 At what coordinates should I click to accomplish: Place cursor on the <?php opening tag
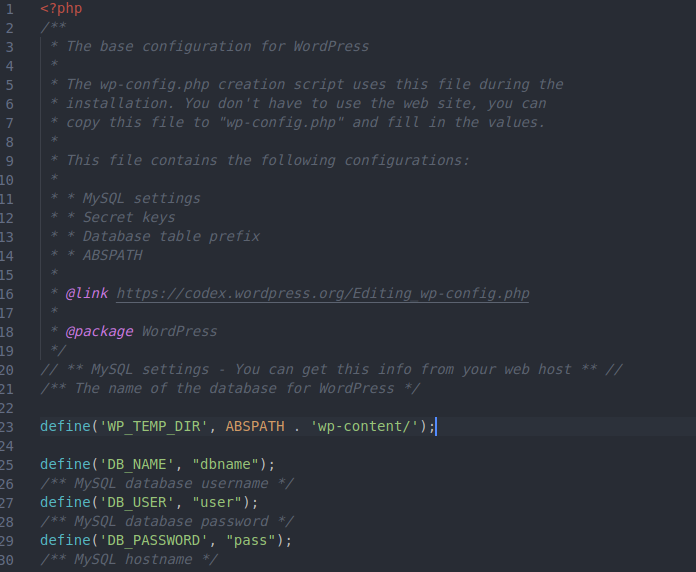61,8
